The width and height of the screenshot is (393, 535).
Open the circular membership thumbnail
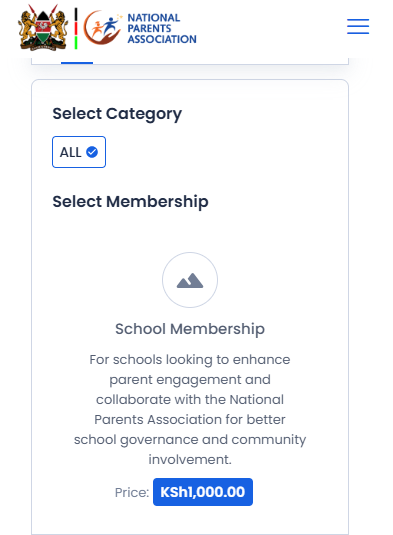190,280
